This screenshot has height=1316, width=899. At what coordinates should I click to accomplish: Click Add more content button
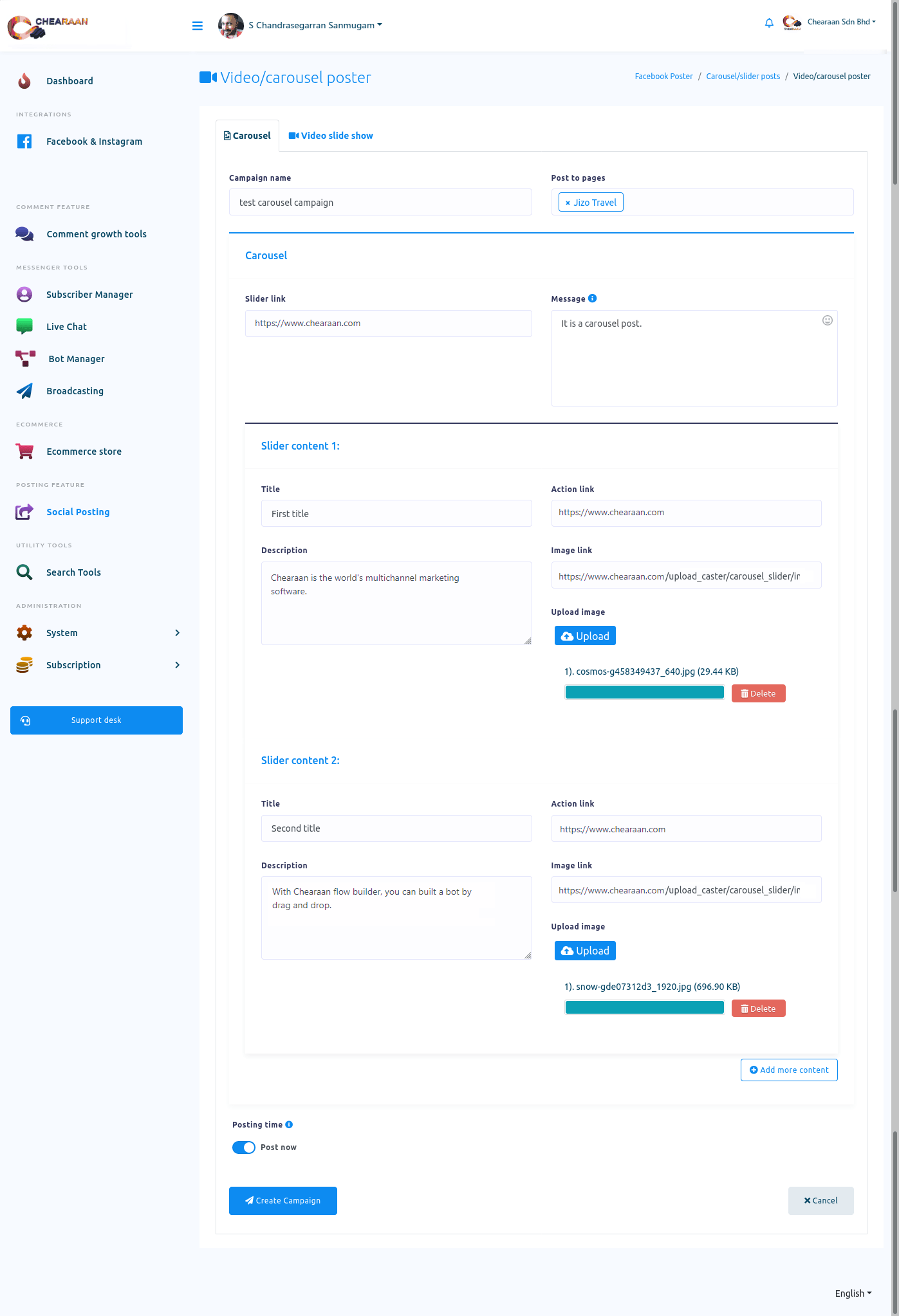(x=789, y=1070)
